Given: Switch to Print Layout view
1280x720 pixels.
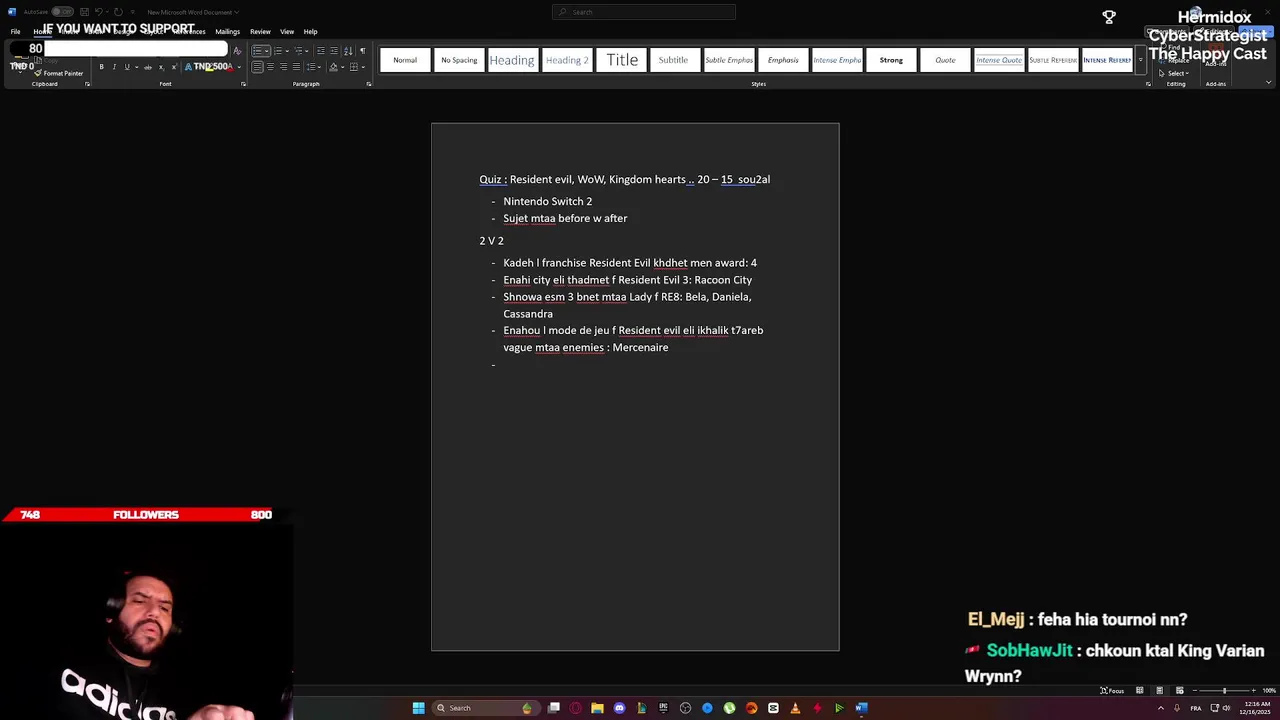Looking at the screenshot, I should pos(1159,690).
